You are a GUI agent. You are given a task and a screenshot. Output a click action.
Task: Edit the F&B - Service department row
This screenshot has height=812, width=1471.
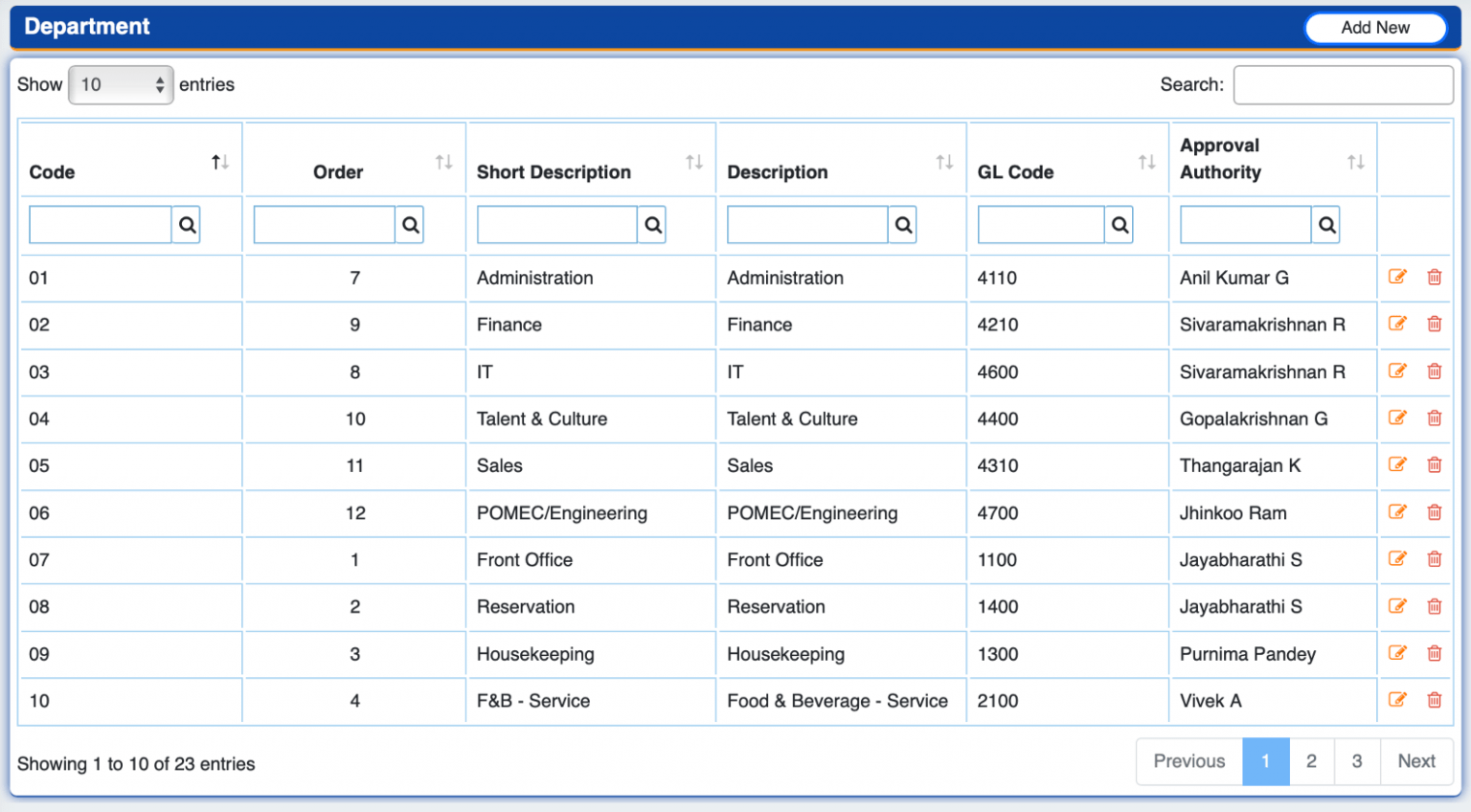[1397, 700]
